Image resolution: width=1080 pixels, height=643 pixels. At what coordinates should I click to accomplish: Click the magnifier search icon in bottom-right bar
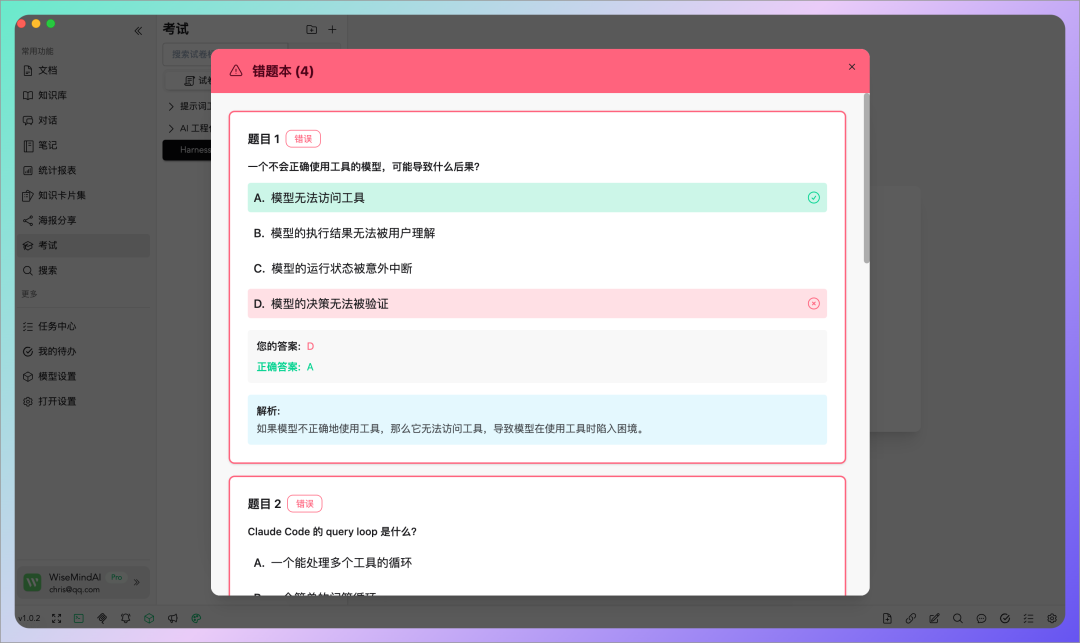point(958,618)
